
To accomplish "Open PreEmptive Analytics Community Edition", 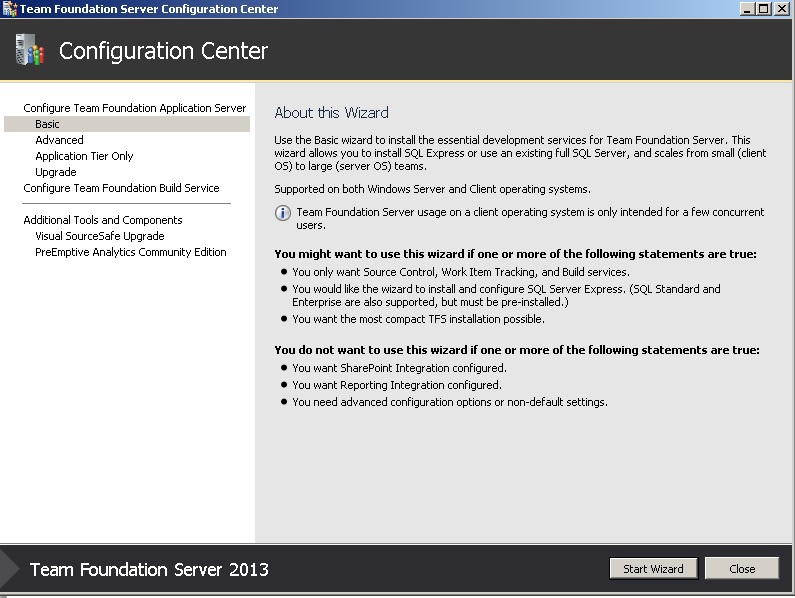I will tap(130, 252).
